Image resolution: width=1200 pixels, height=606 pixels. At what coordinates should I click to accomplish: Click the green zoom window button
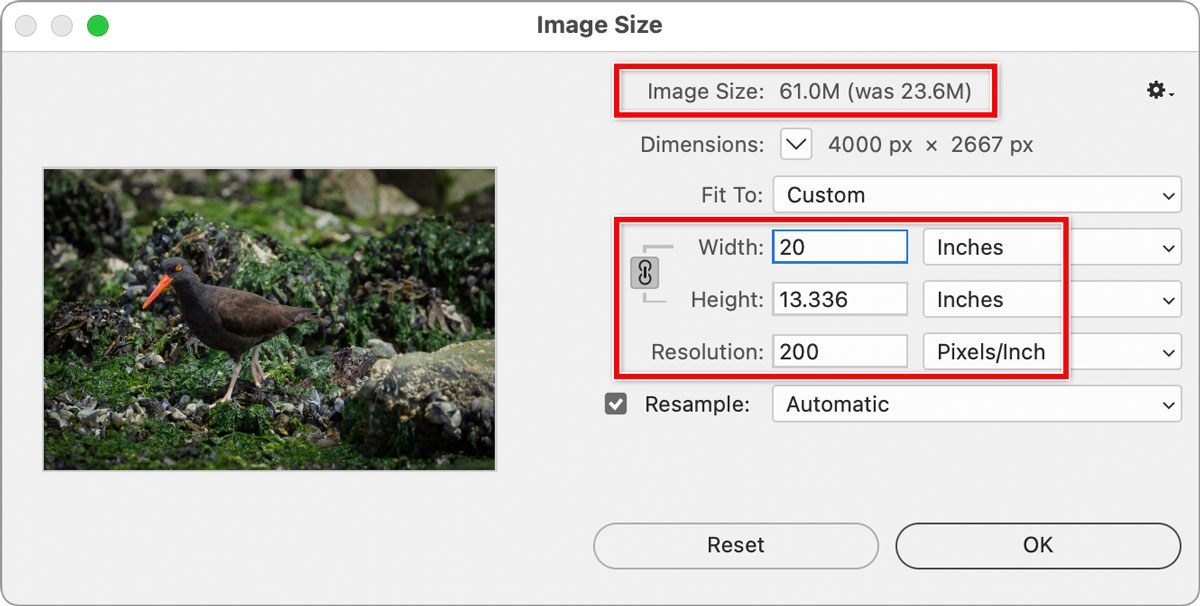[x=96, y=25]
